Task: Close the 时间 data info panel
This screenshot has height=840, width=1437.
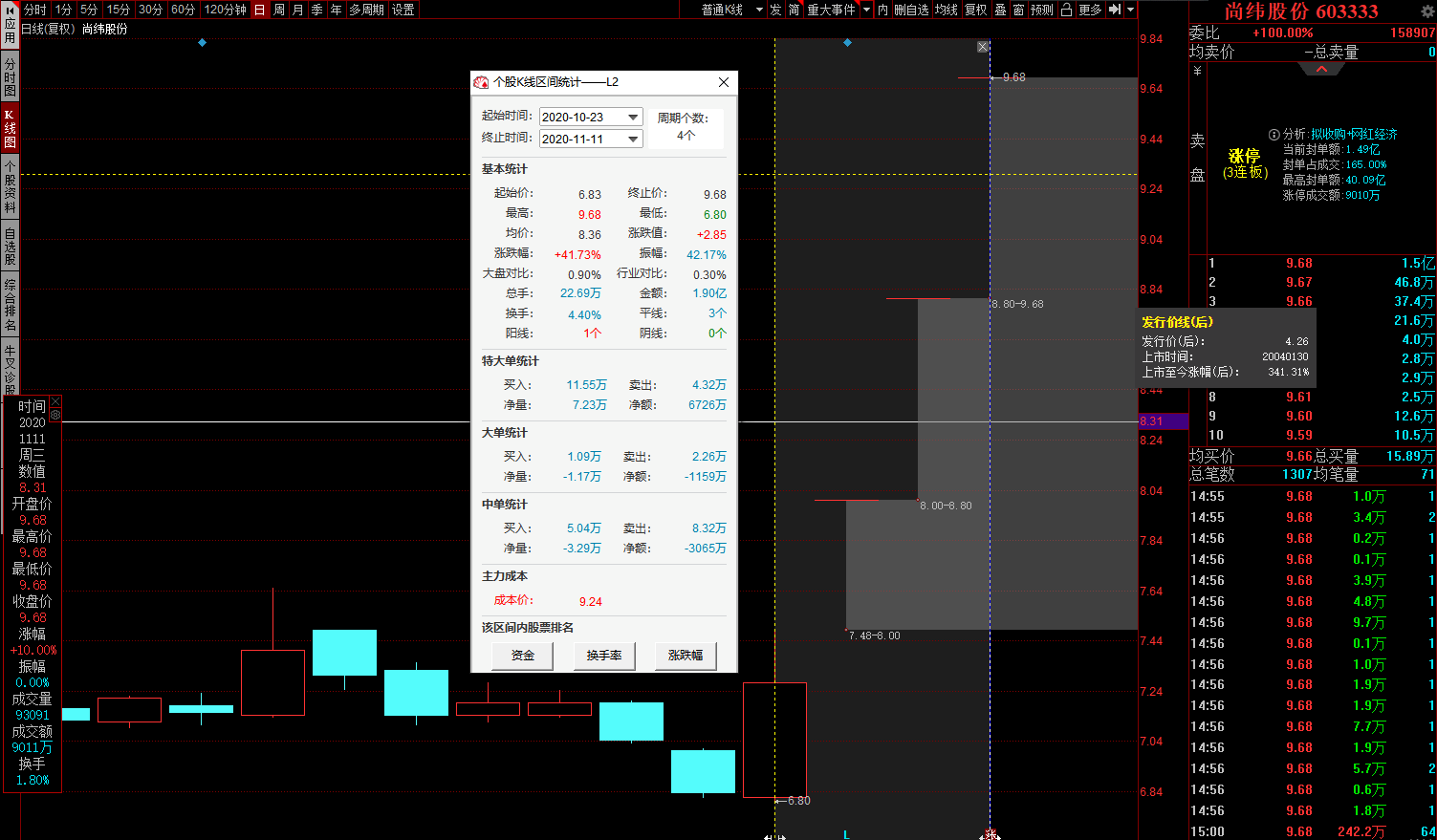Action: (55, 402)
